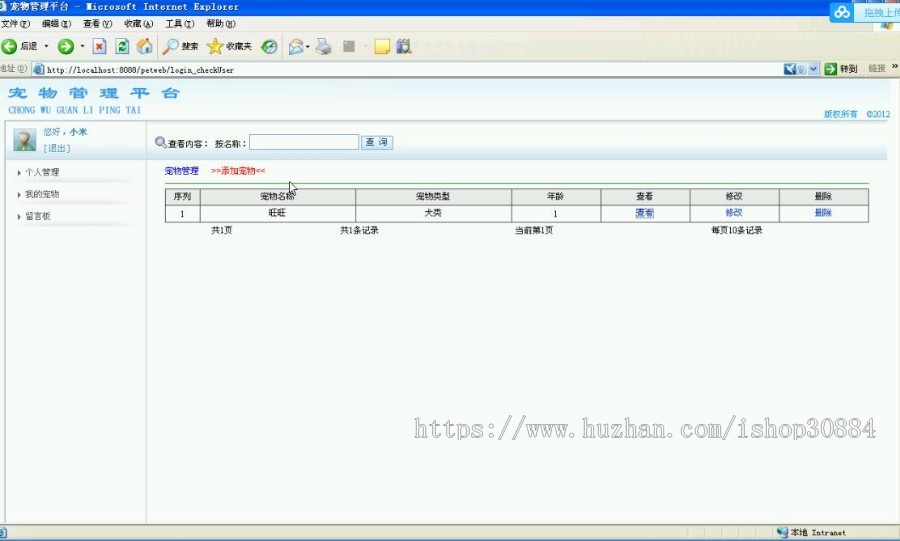Open the Forward button dropdown arrow

click(82, 46)
